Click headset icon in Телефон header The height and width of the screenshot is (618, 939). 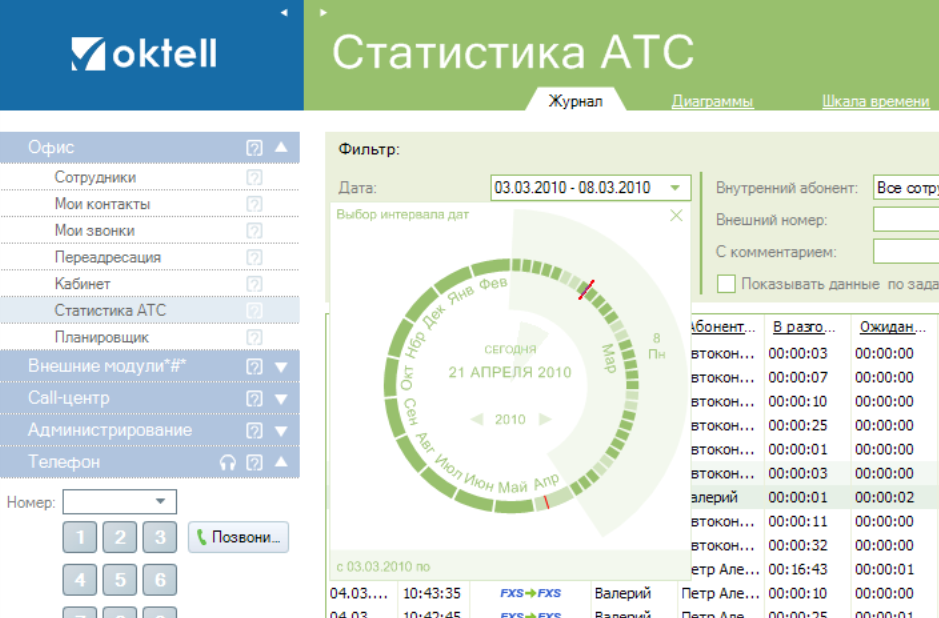pos(228,462)
